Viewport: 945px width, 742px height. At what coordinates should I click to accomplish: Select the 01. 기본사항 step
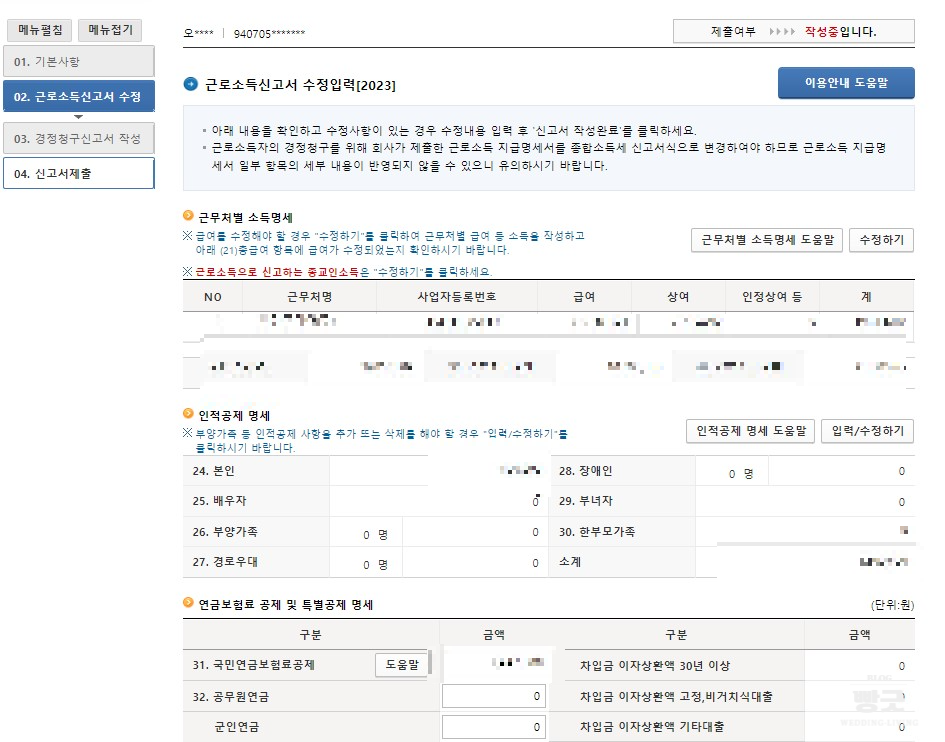77,62
